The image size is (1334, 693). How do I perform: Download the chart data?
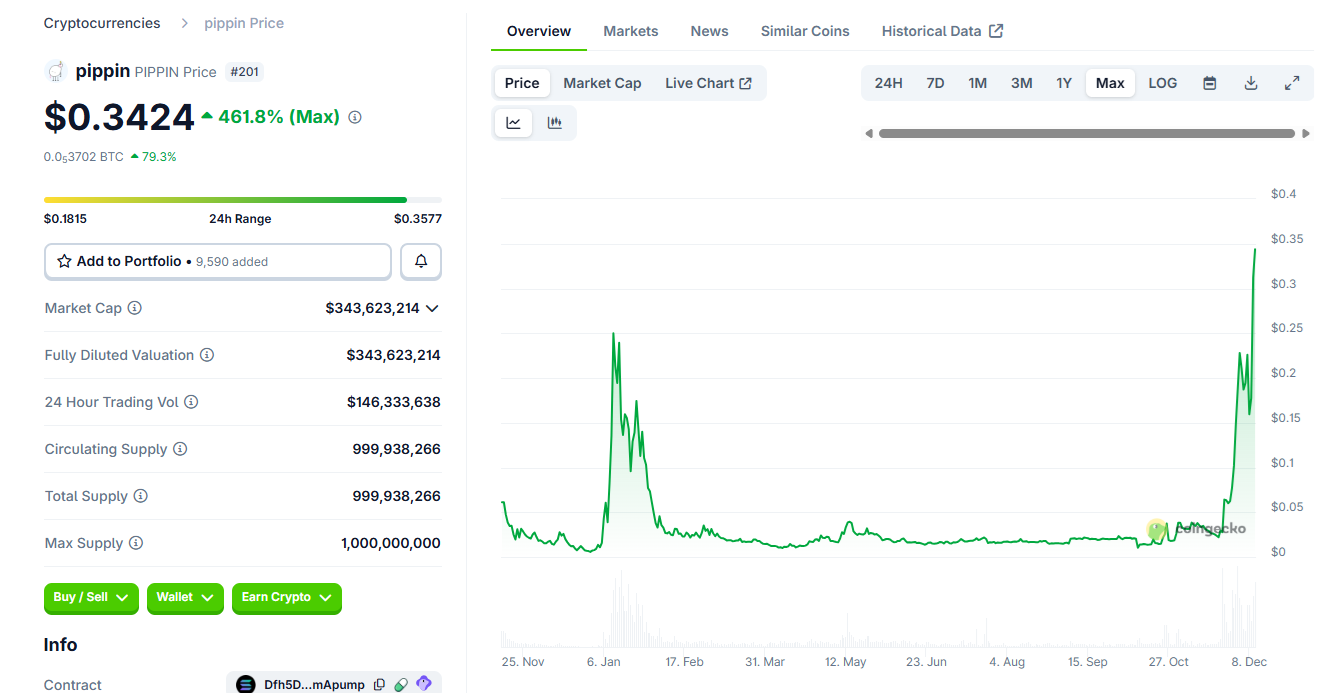(x=1250, y=83)
